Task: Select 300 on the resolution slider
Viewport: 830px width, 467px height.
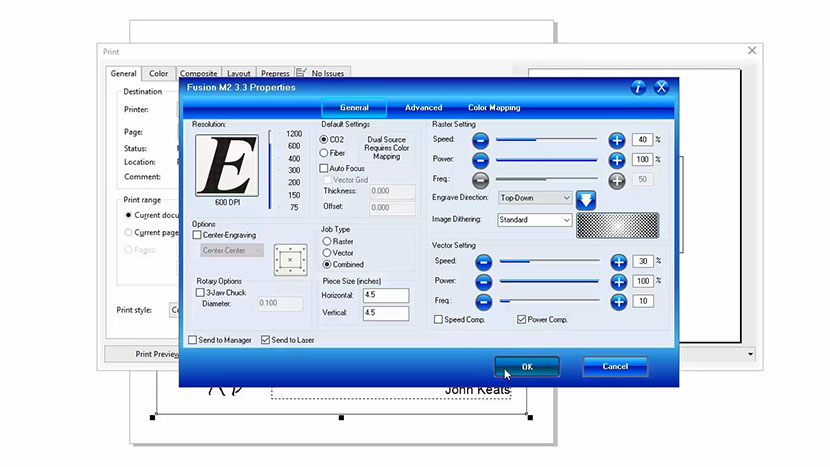Action: pos(294,170)
